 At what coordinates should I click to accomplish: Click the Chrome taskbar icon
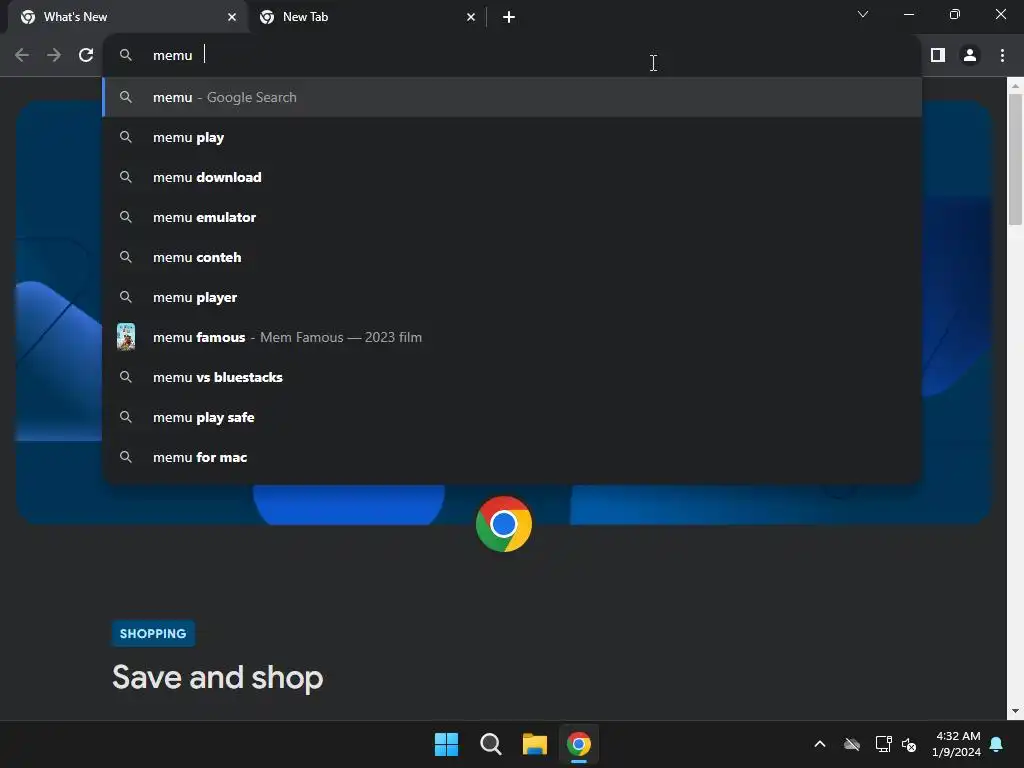(579, 744)
